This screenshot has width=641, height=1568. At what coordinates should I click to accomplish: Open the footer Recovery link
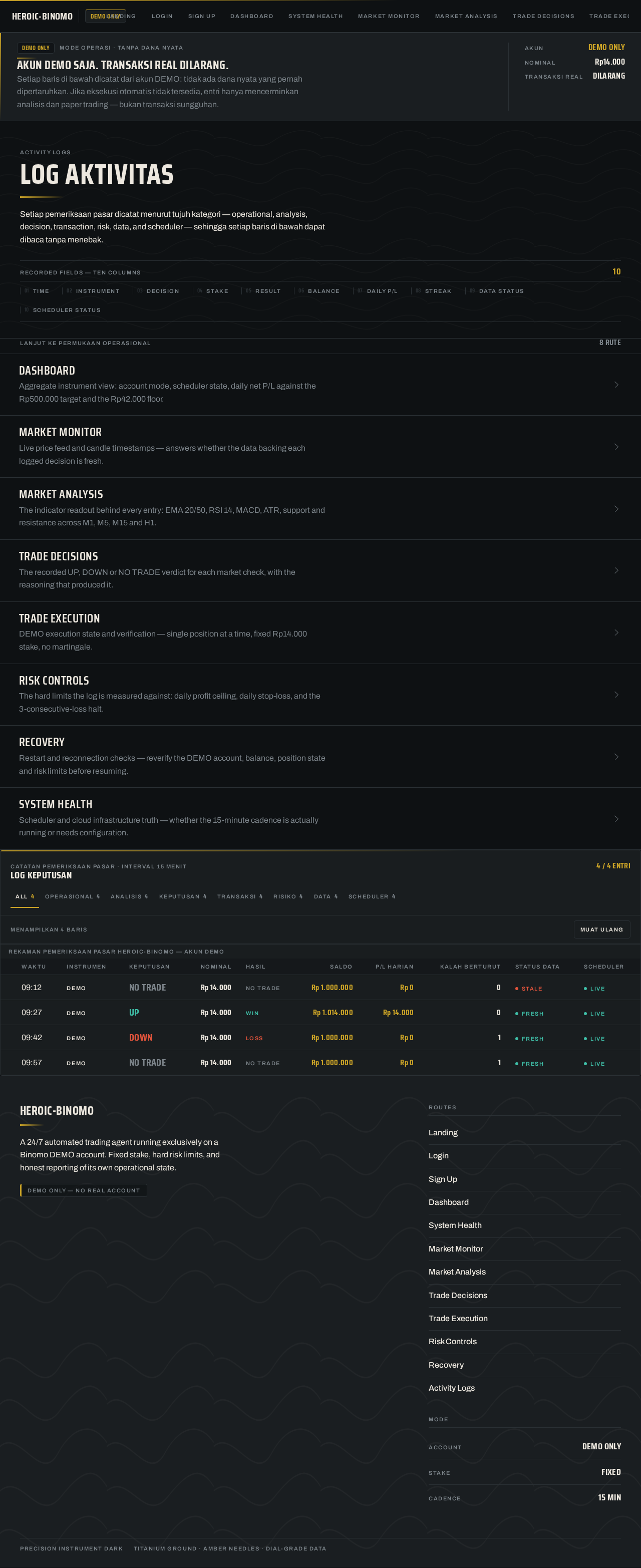(x=446, y=1365)
